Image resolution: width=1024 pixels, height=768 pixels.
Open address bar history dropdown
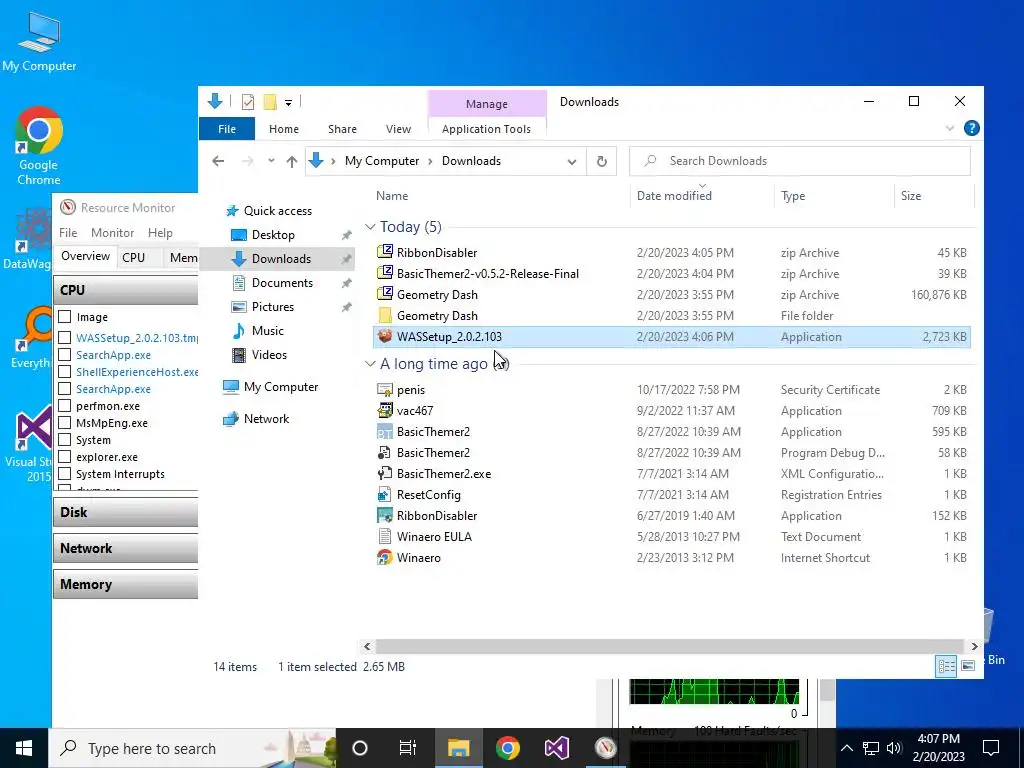pos(571,161)
